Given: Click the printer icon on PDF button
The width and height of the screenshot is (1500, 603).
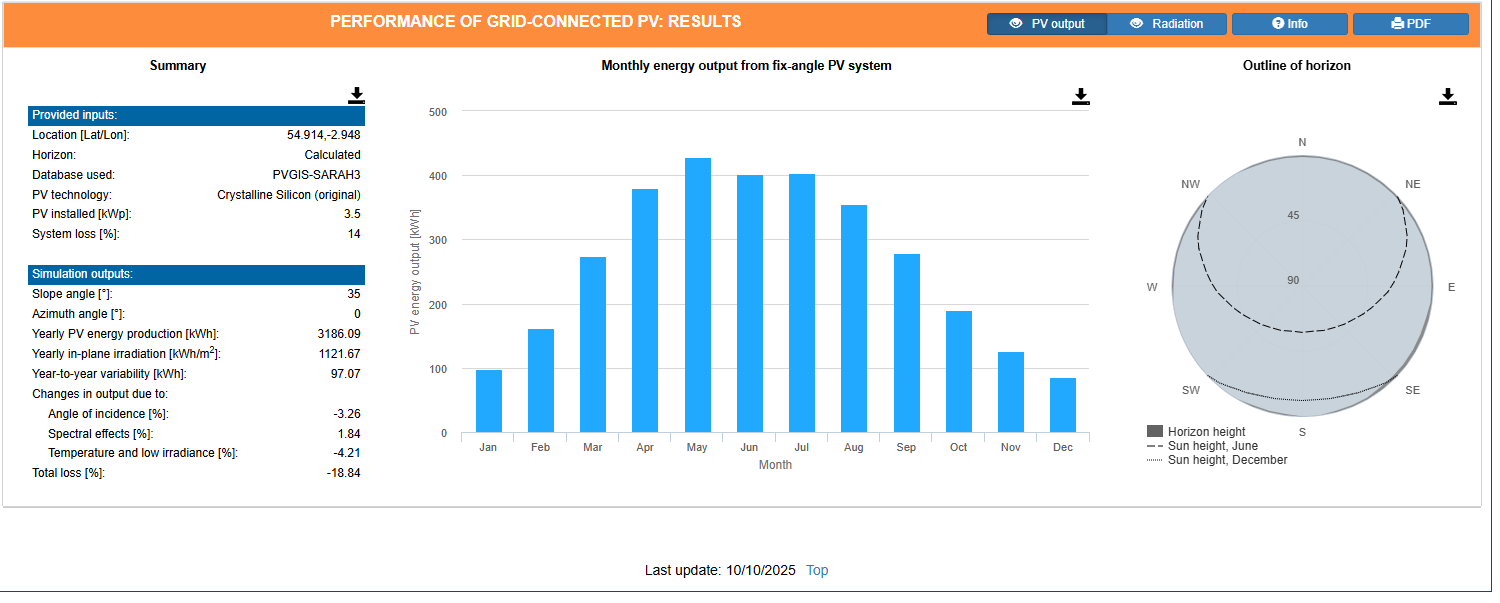Looking at the screenshot, I should pos(1397,24).
